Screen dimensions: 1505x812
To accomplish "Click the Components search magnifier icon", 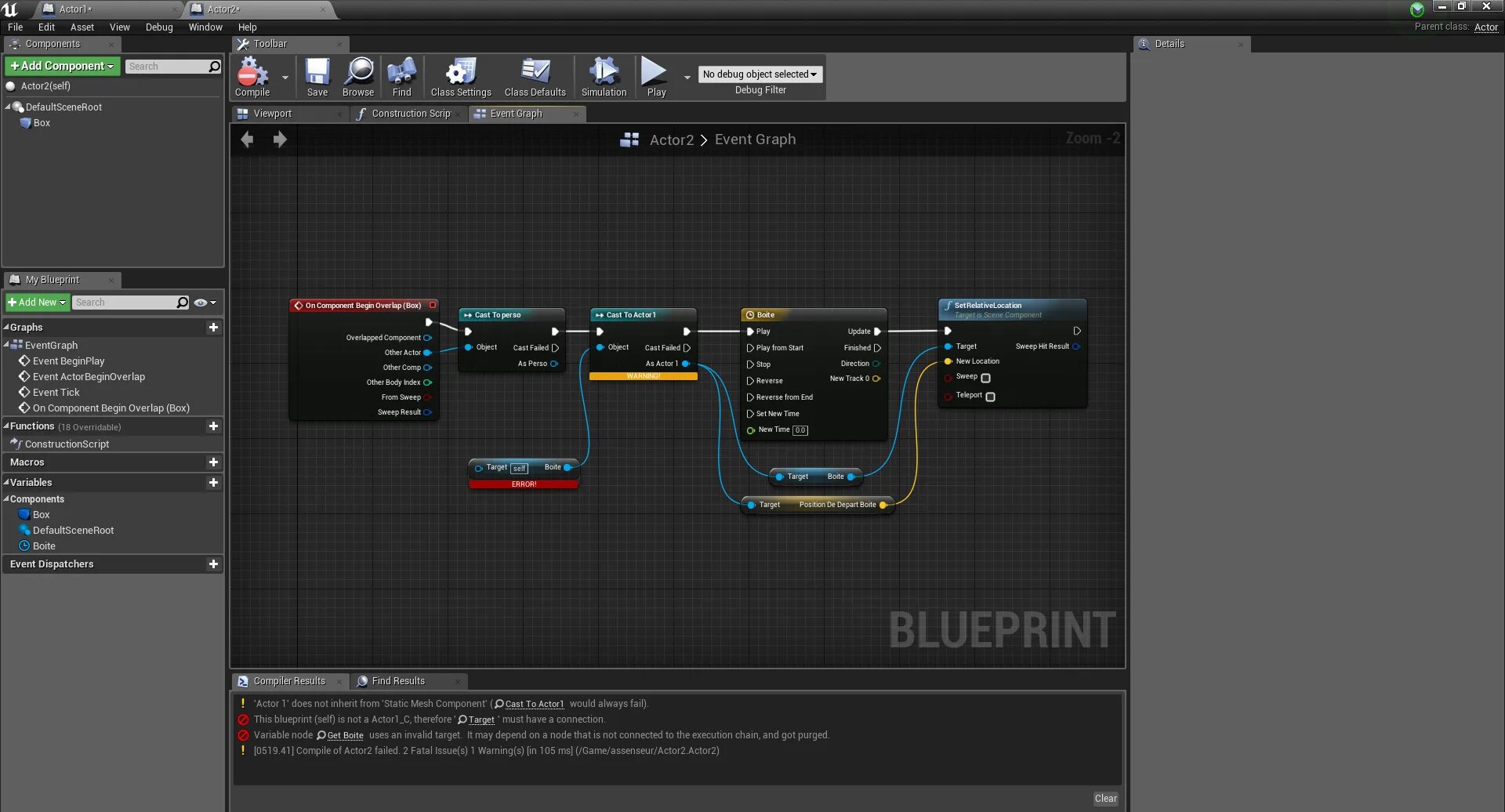I will [214, 67].
